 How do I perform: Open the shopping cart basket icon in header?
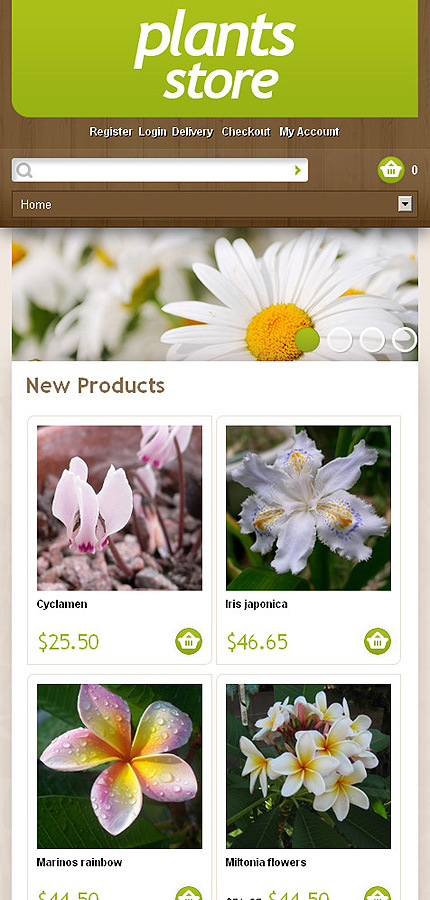pyautogui.click(x=391, y=170)
